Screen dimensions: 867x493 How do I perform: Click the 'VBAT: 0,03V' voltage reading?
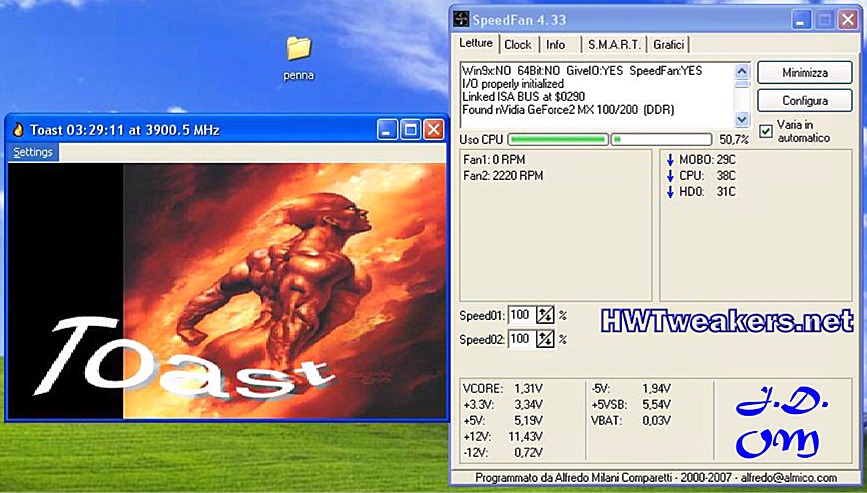pos(631,421)
